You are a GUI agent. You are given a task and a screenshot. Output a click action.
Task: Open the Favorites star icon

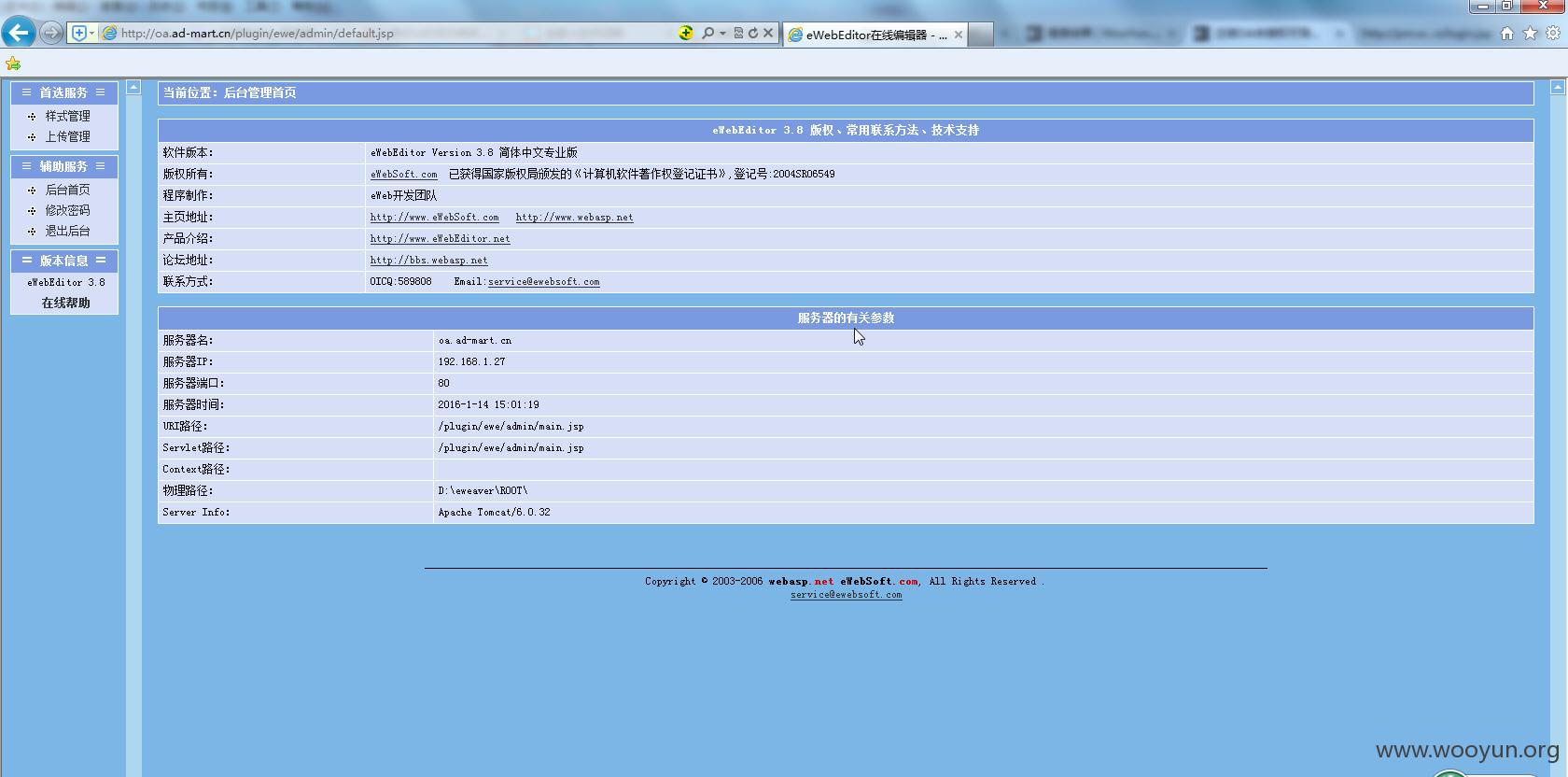(1530, 33)
